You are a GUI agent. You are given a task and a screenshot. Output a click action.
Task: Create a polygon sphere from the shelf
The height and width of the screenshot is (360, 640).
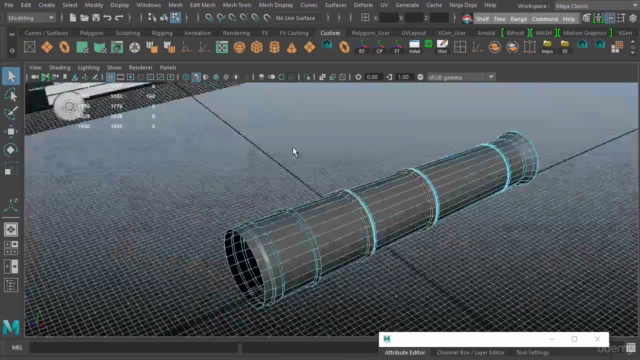pyautogui.click(x=239, y=47)
